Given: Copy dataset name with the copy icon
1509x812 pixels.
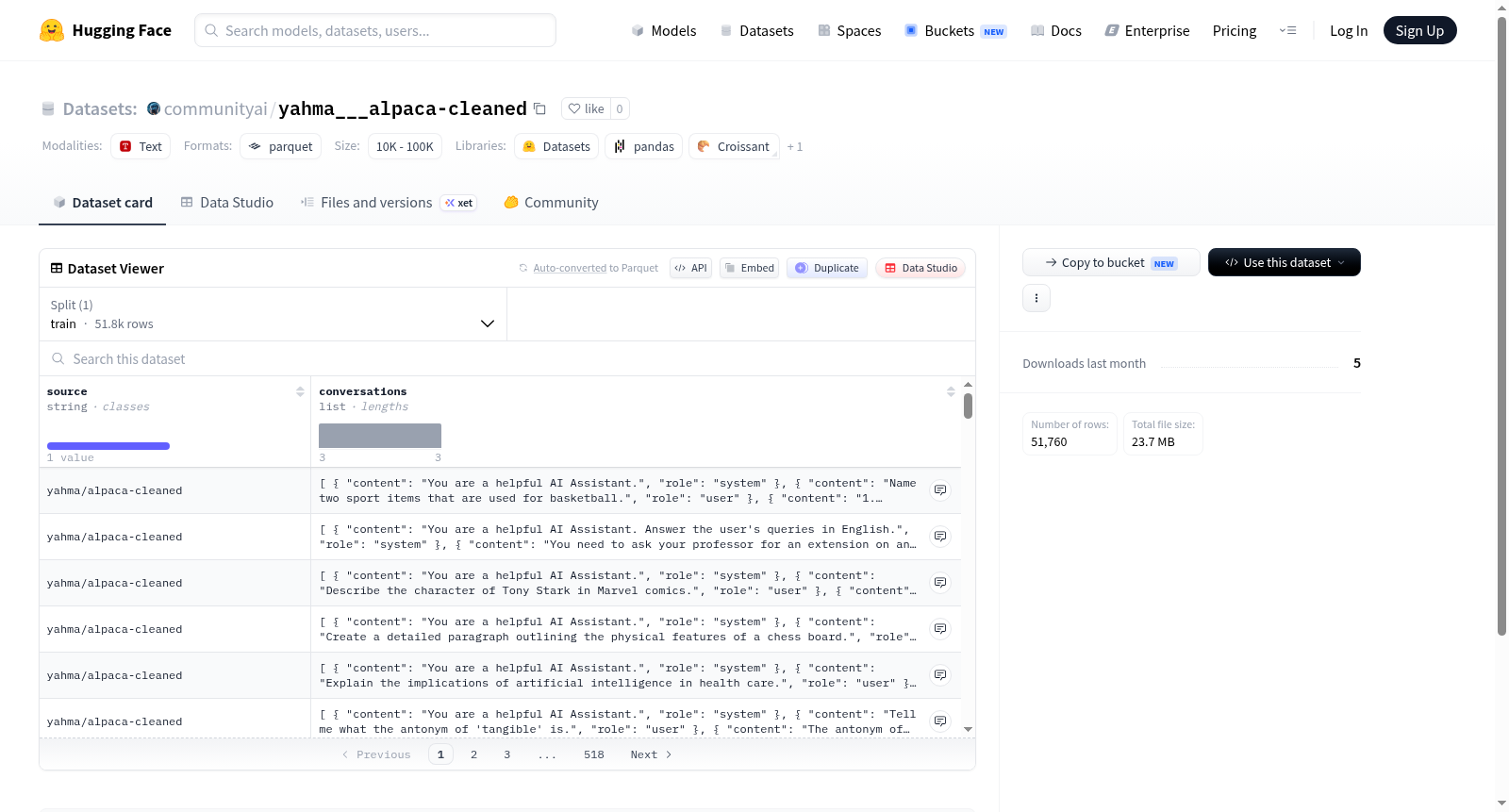Looking at the screenshot, I should (539, 108).
